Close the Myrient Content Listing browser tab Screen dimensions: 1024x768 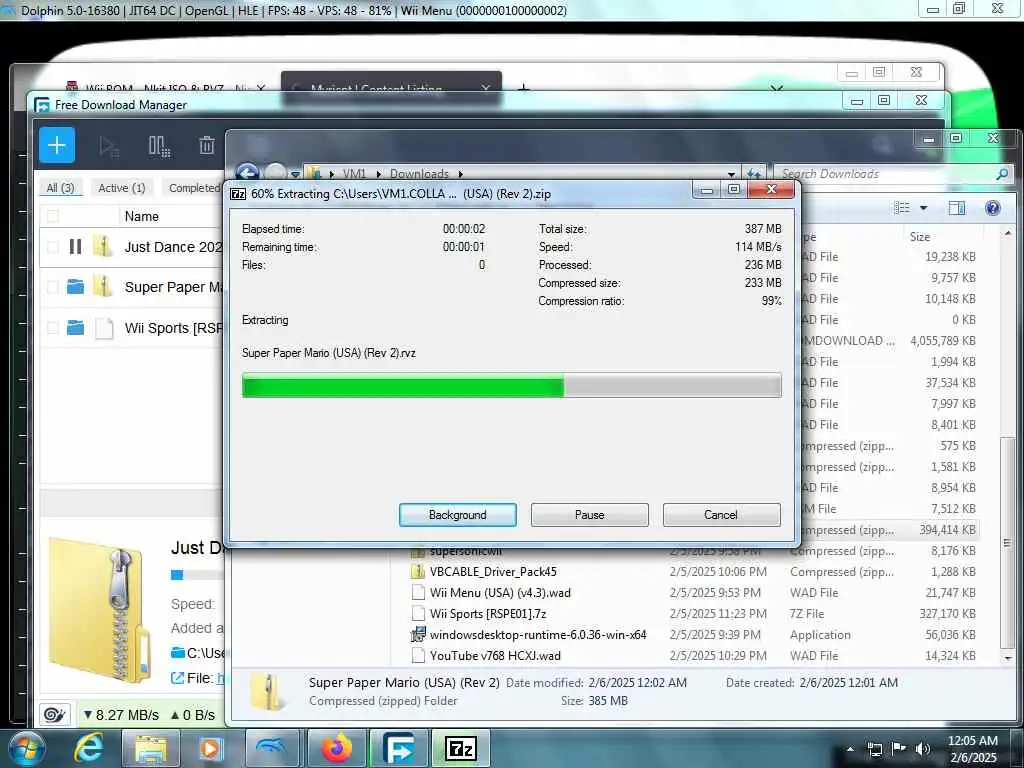point(485,88)
